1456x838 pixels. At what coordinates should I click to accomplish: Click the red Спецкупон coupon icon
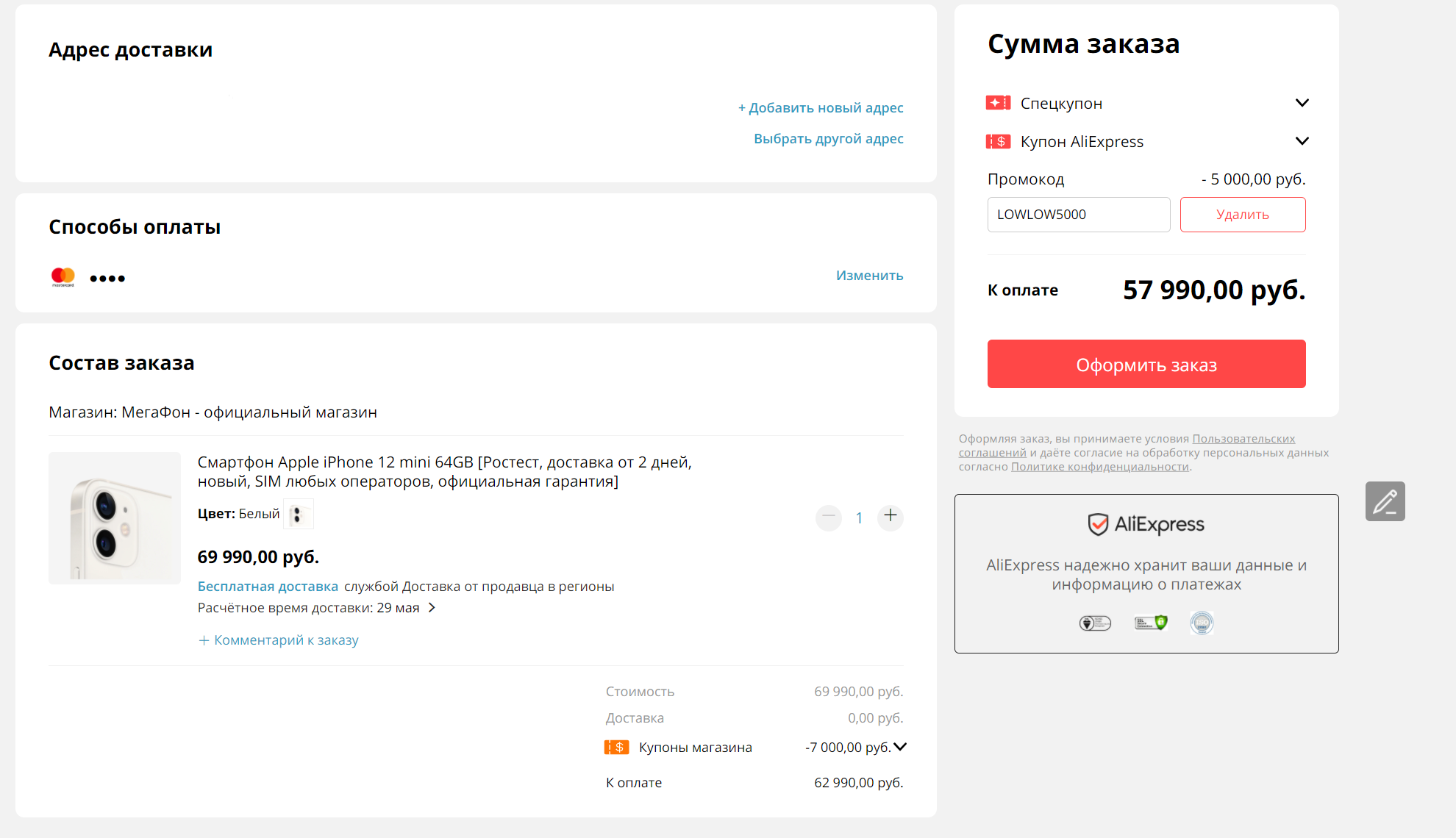(x=998, y=103)
